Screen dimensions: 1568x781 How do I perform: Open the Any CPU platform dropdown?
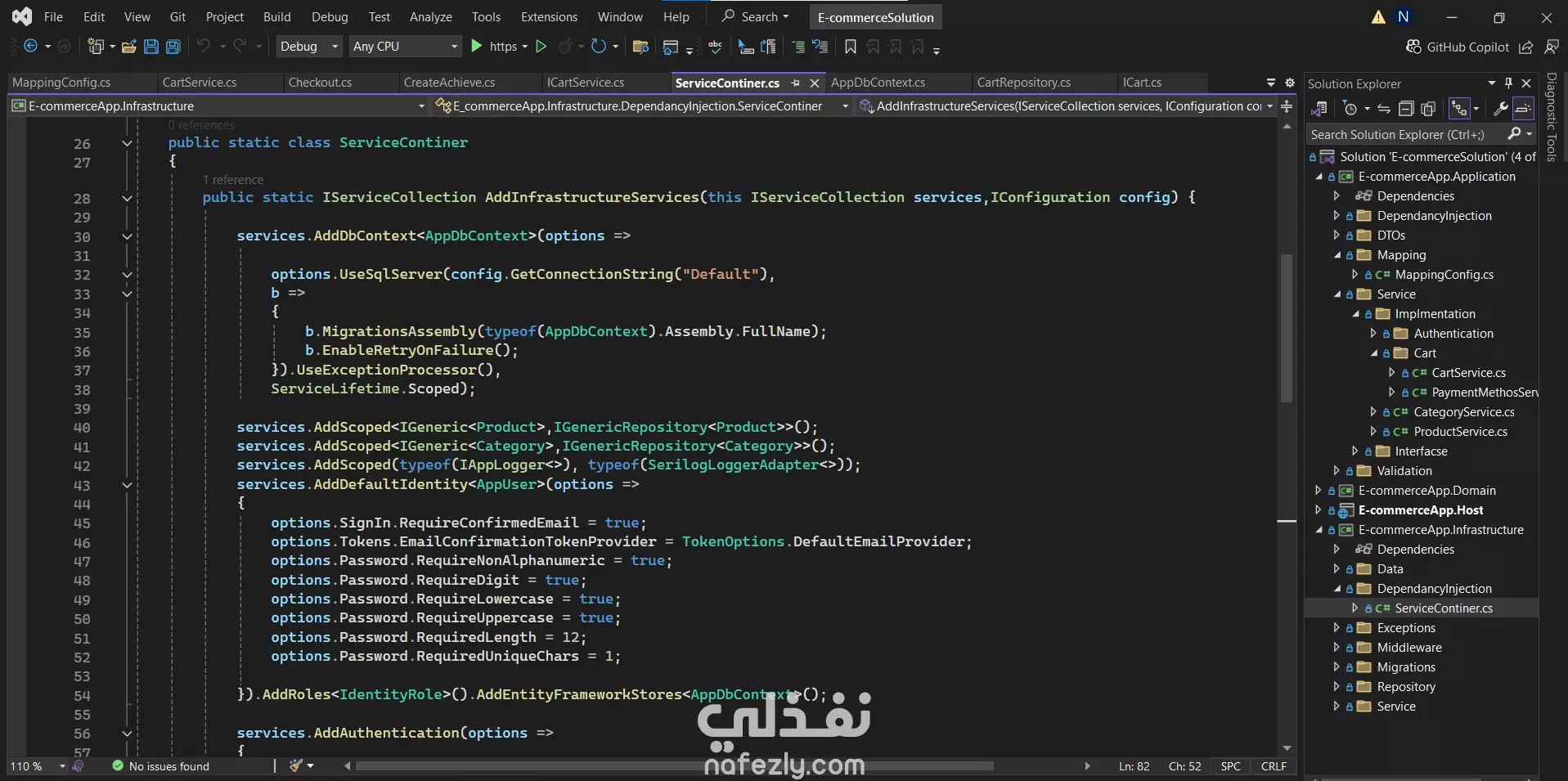(405, 47)
